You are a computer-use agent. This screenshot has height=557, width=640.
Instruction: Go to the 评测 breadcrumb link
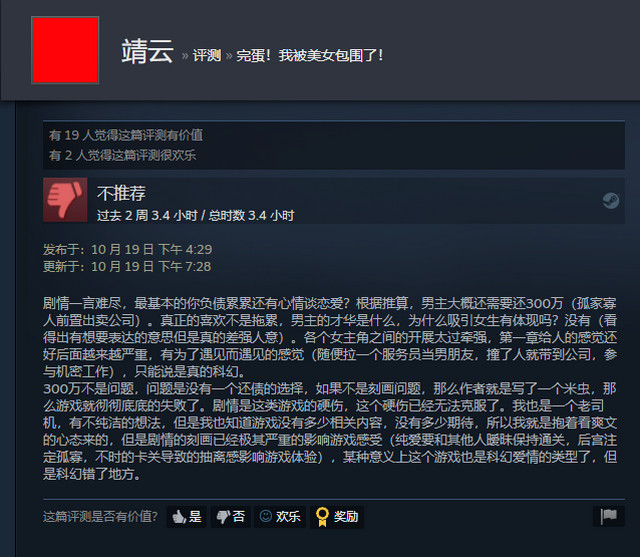click(207, 55)
